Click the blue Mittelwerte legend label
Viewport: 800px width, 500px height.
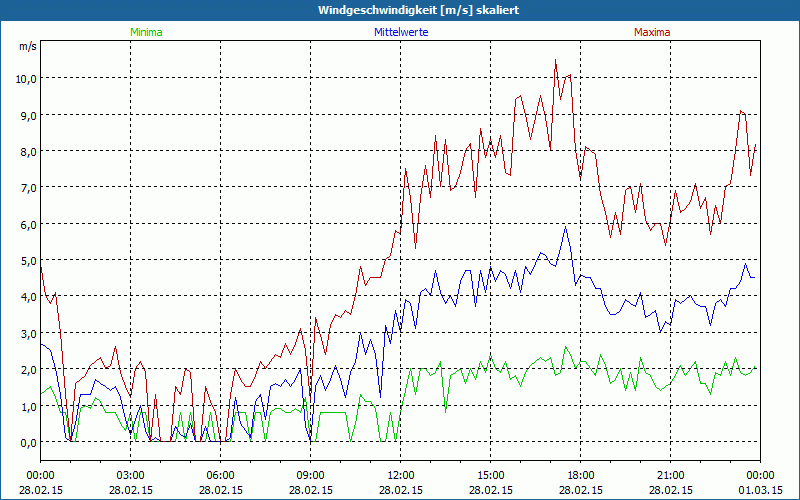(401, 32)
